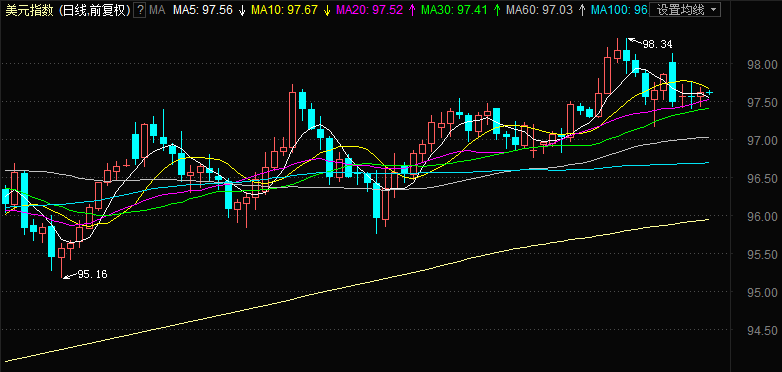Expand the arrow beside 设置均线

(x=713, y=9)
